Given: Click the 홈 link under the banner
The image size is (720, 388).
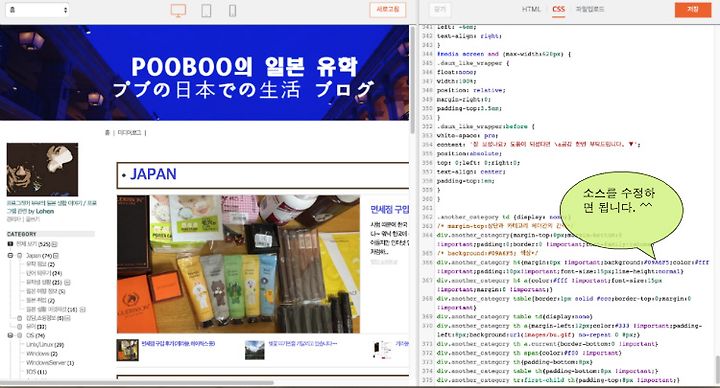Looking at the screenshot, I should pos(107,133).
